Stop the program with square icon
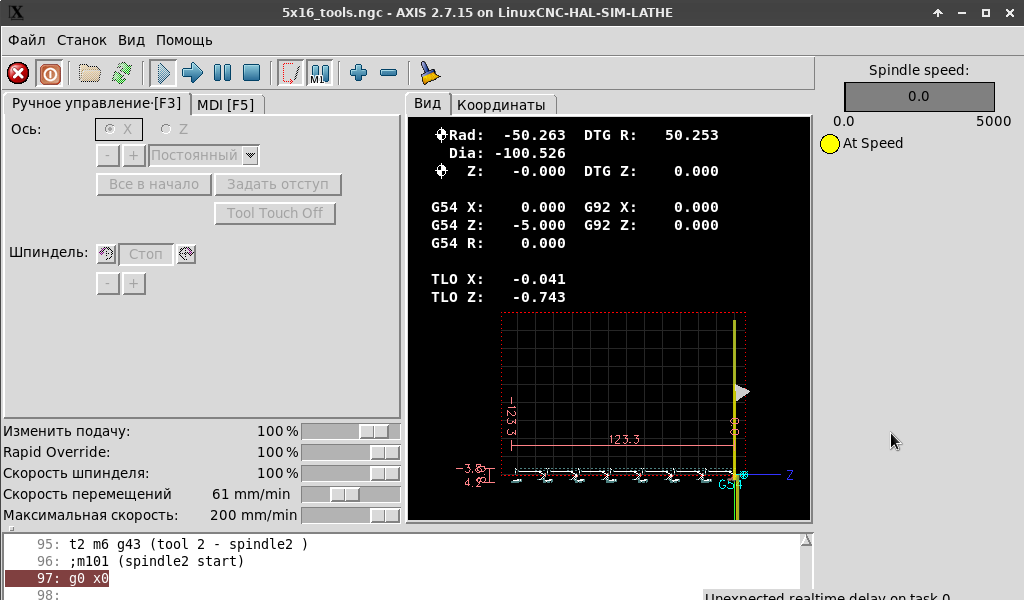 pos(251,73)
